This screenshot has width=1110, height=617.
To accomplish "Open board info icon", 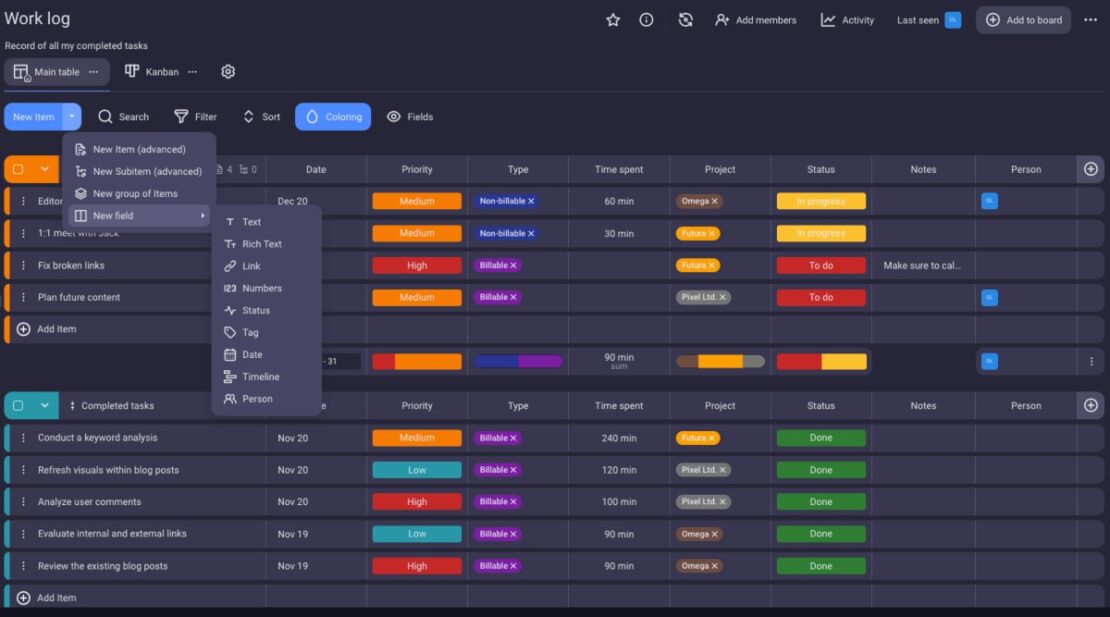I will click(x=646, y=20).
